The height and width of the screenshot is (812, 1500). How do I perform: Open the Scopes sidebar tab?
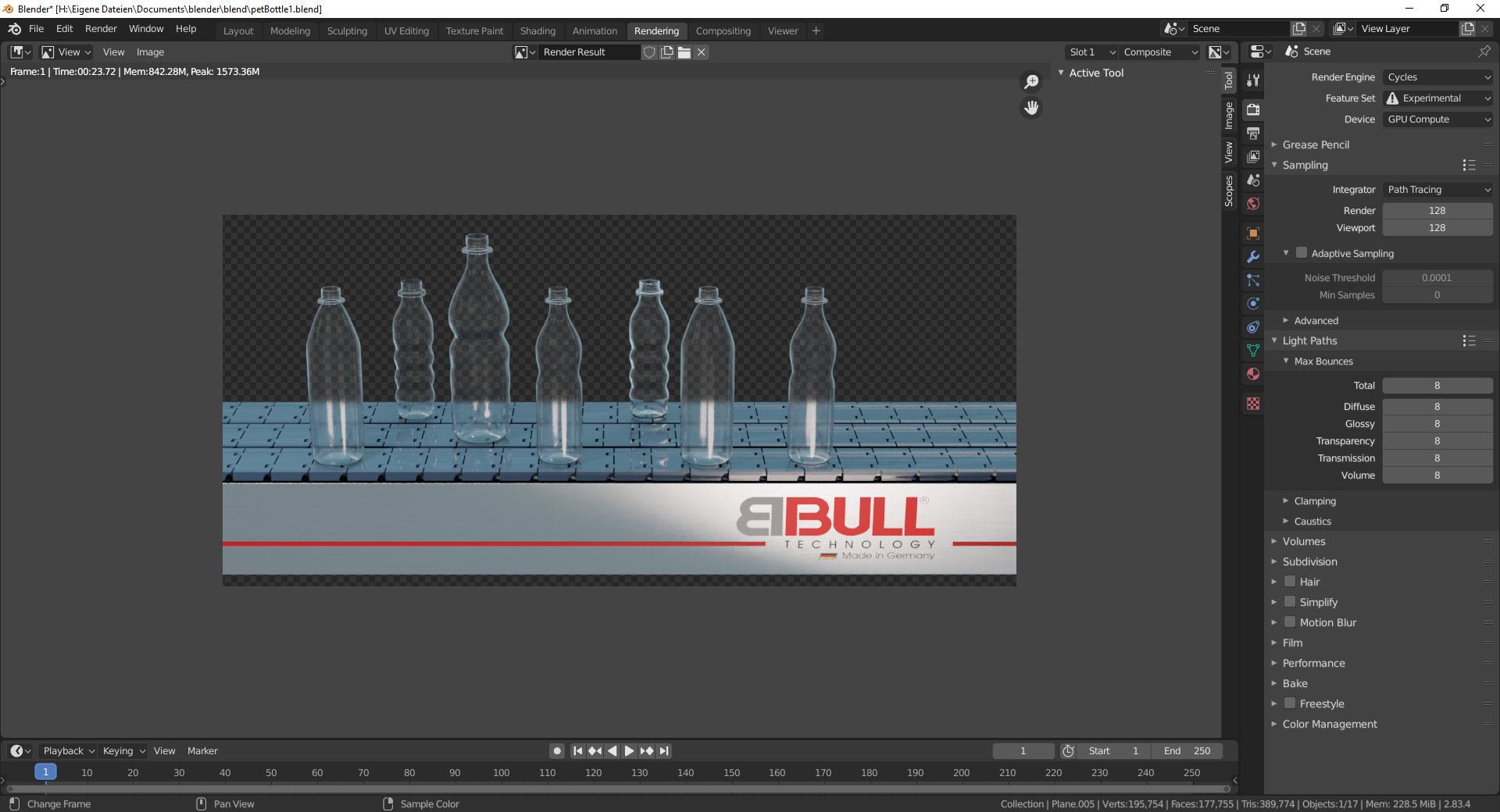click(1229, 191)
